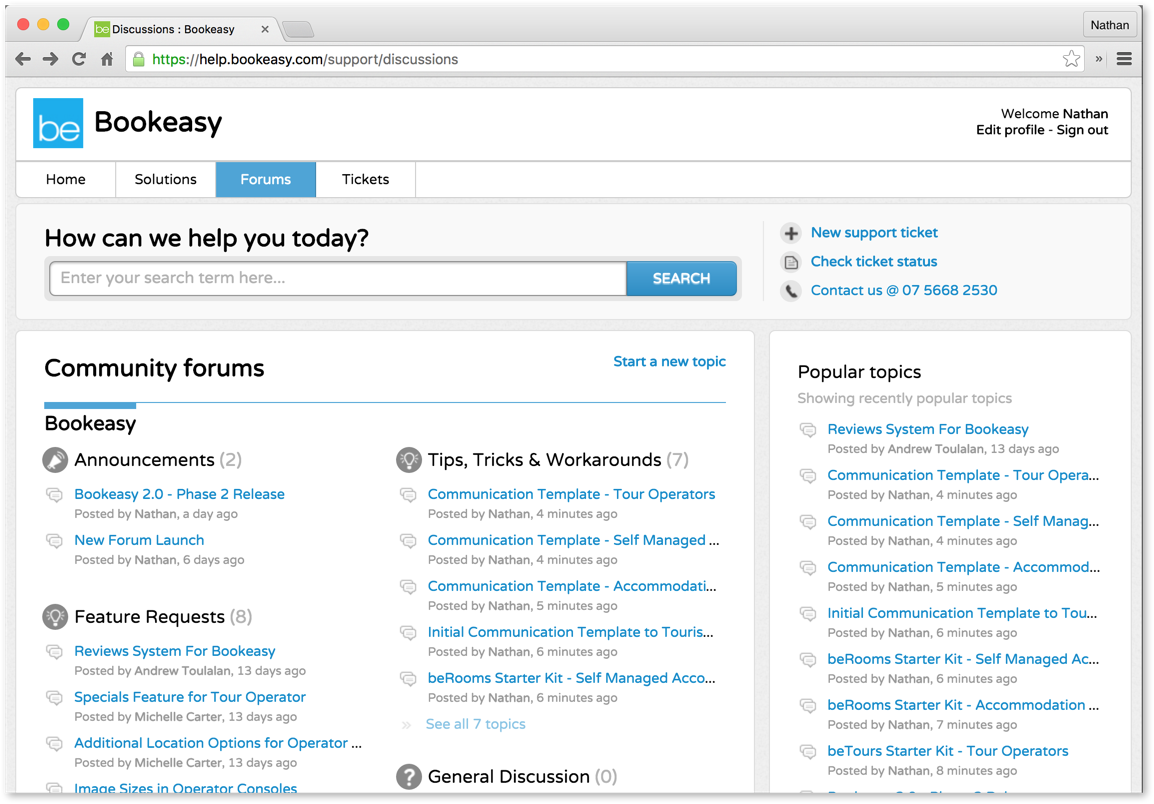Open beTours Starter Kit - Tour Operators popular topic
Image resolution: width=1154 pixels, height=804 pixels.
click(x=948, y=751)
